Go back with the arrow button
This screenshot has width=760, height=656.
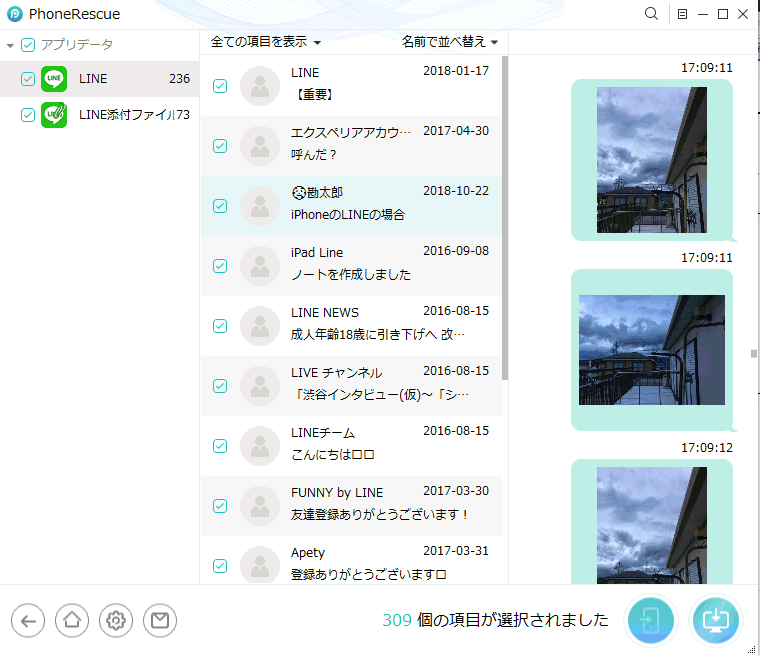coord(27,621)
